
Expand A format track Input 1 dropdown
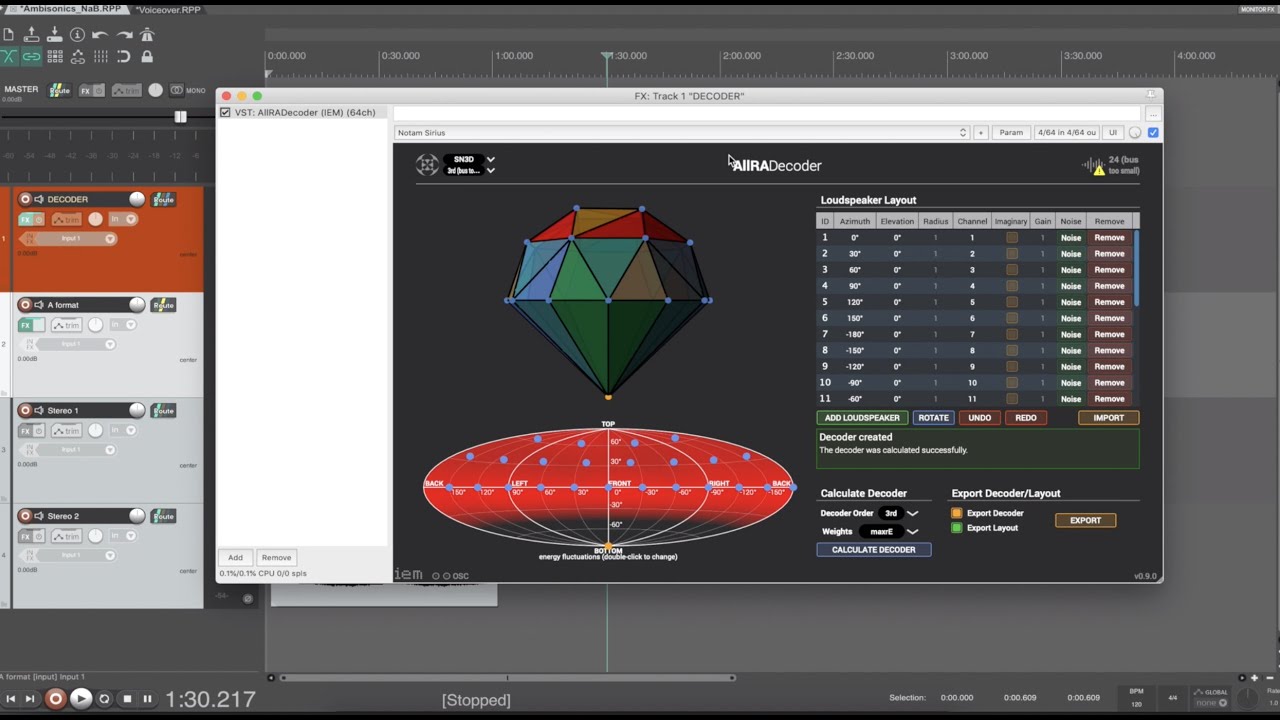[110, 344]
